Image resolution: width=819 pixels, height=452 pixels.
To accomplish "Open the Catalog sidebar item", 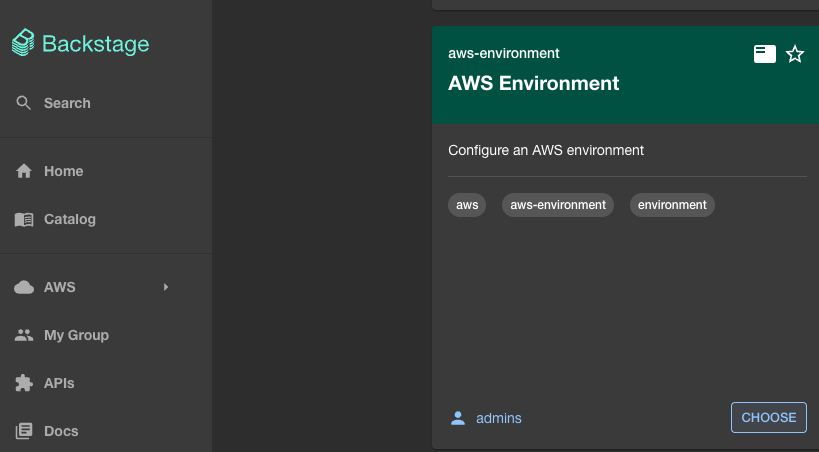I will [x=69, y=219].
